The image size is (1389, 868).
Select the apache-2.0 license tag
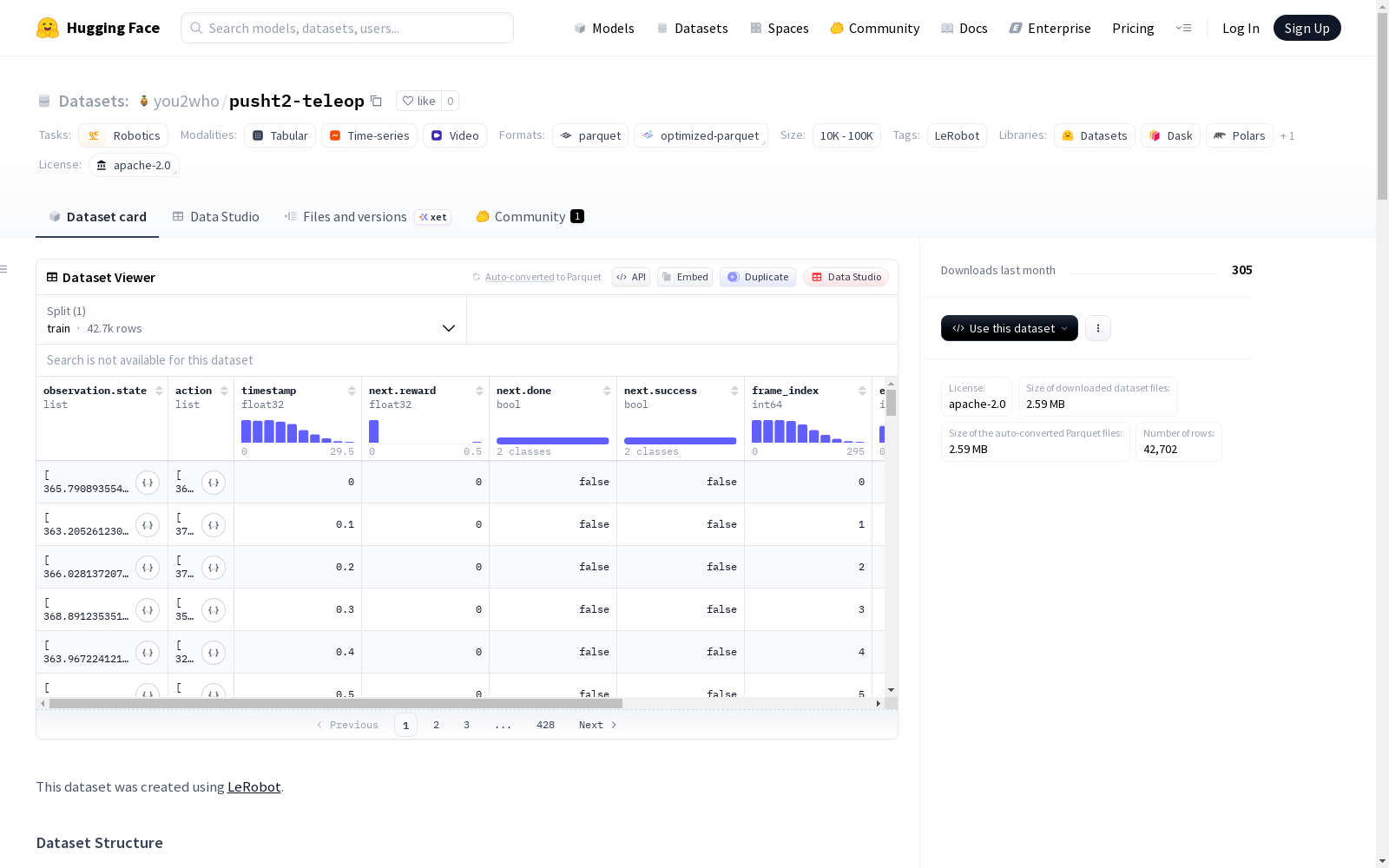coord(134,165)
